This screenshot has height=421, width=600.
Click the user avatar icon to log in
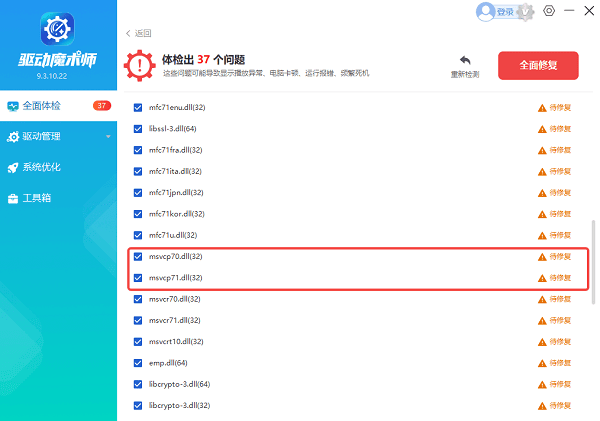pos(485,12)
